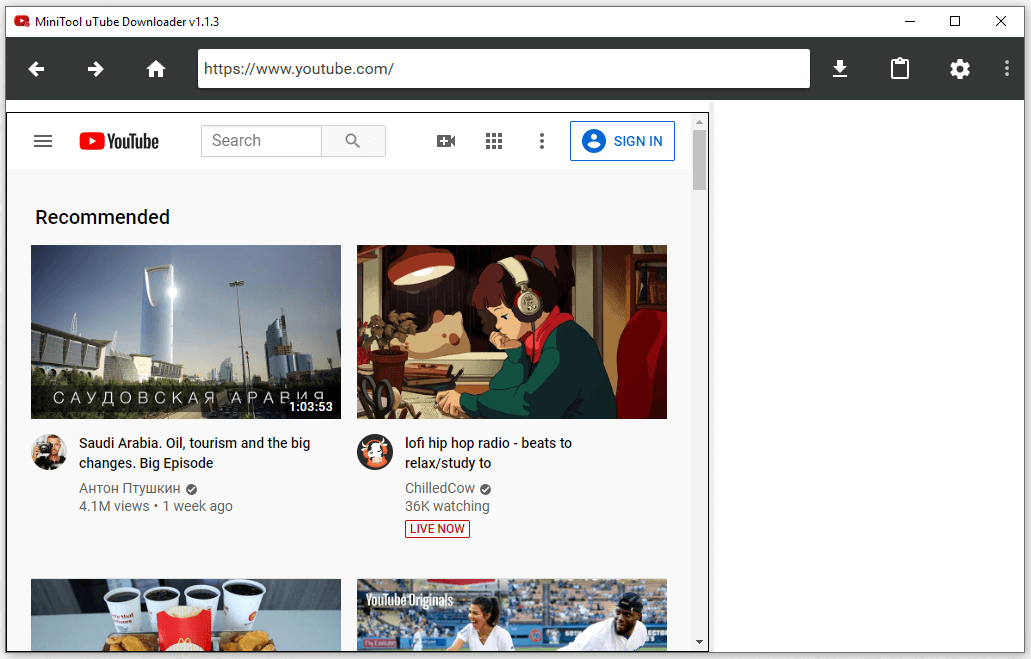Click the verified checkmark beside ChilledCow
Viewport: 1031px width, 659px height.
[485, 489]
